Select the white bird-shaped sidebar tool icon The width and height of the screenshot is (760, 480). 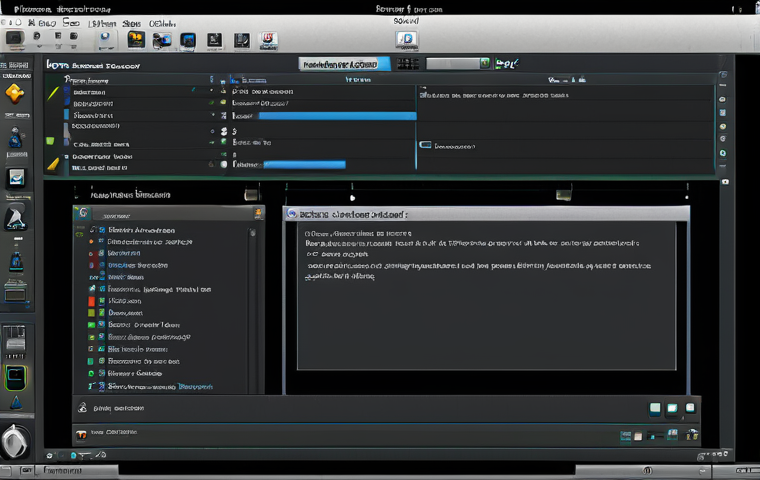(16, 216)
